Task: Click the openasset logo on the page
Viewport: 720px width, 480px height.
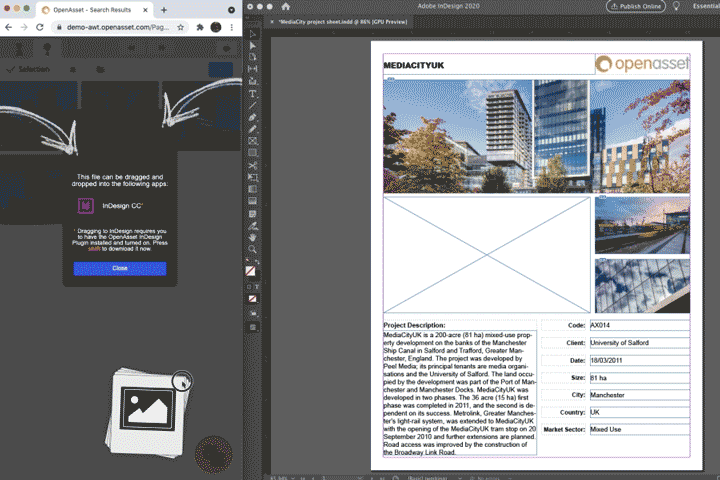Action: click(x=642, y=64)
